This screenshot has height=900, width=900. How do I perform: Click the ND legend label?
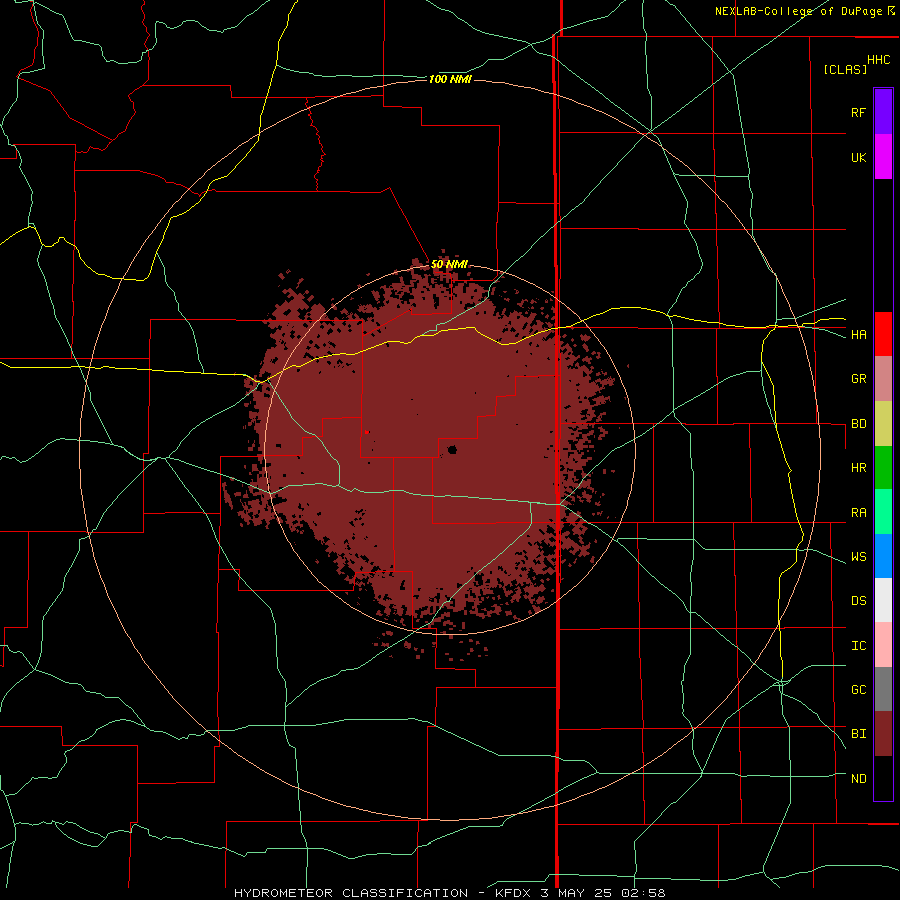click(858, 779)
